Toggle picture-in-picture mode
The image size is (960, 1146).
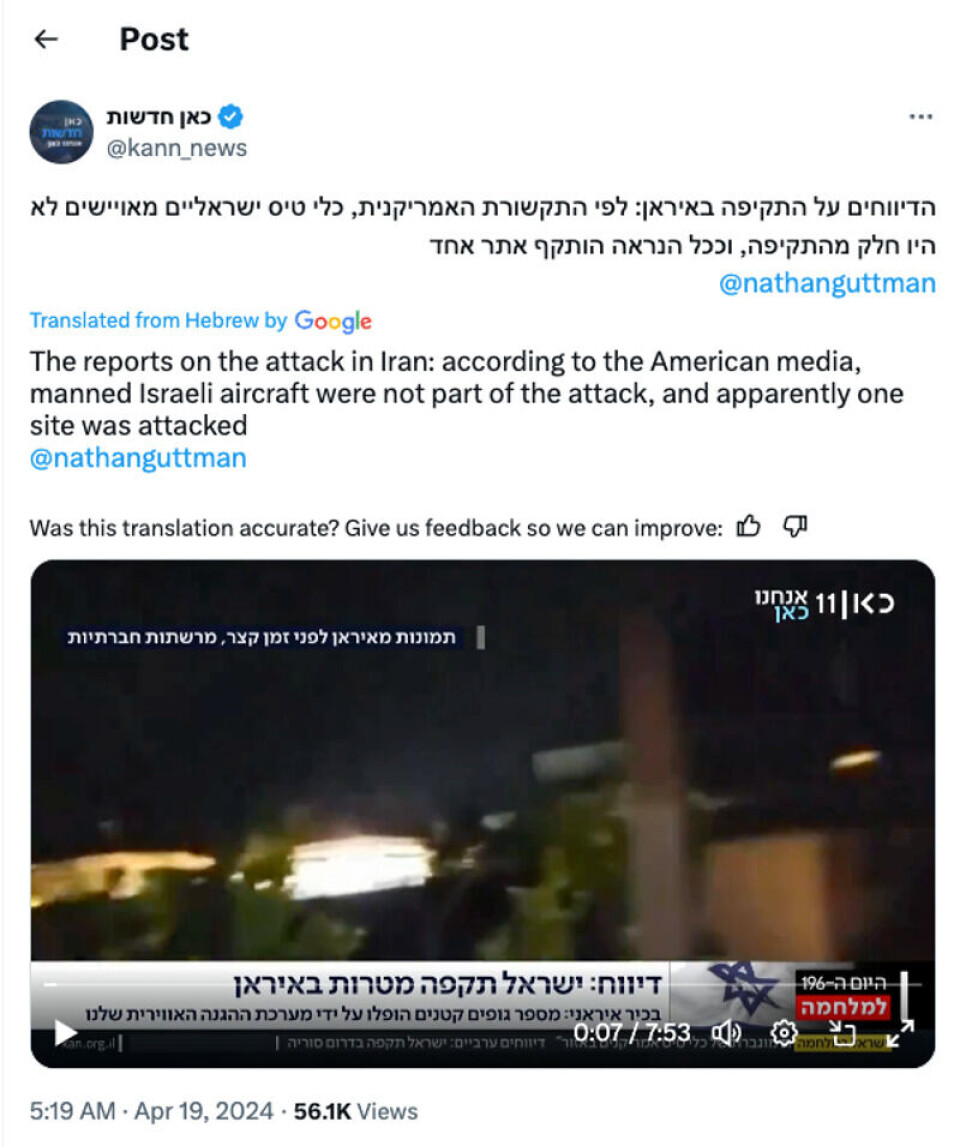click(x=842, y=1033)
